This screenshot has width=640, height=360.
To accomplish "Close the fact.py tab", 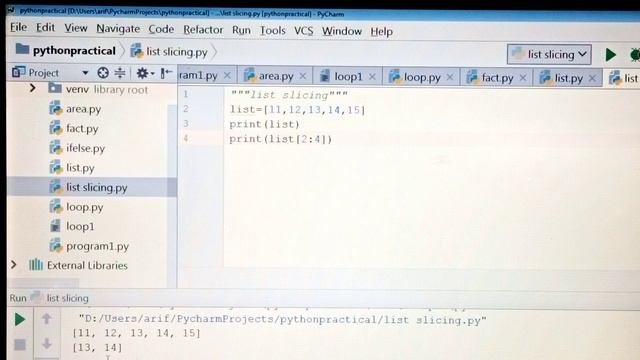I will [x=523, y=78].
